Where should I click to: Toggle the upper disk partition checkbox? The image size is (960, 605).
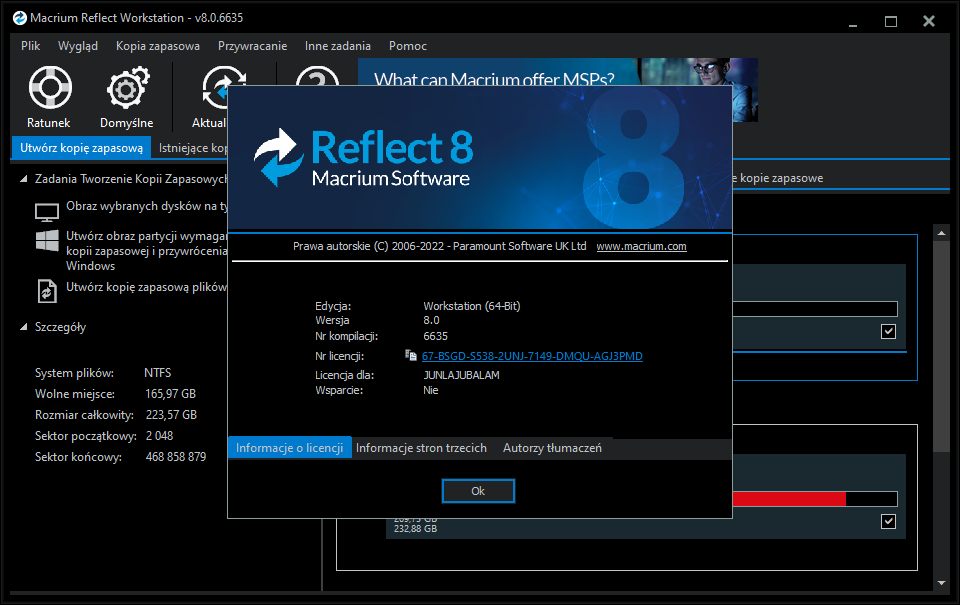pyautogui.click(x=888, y=331)
